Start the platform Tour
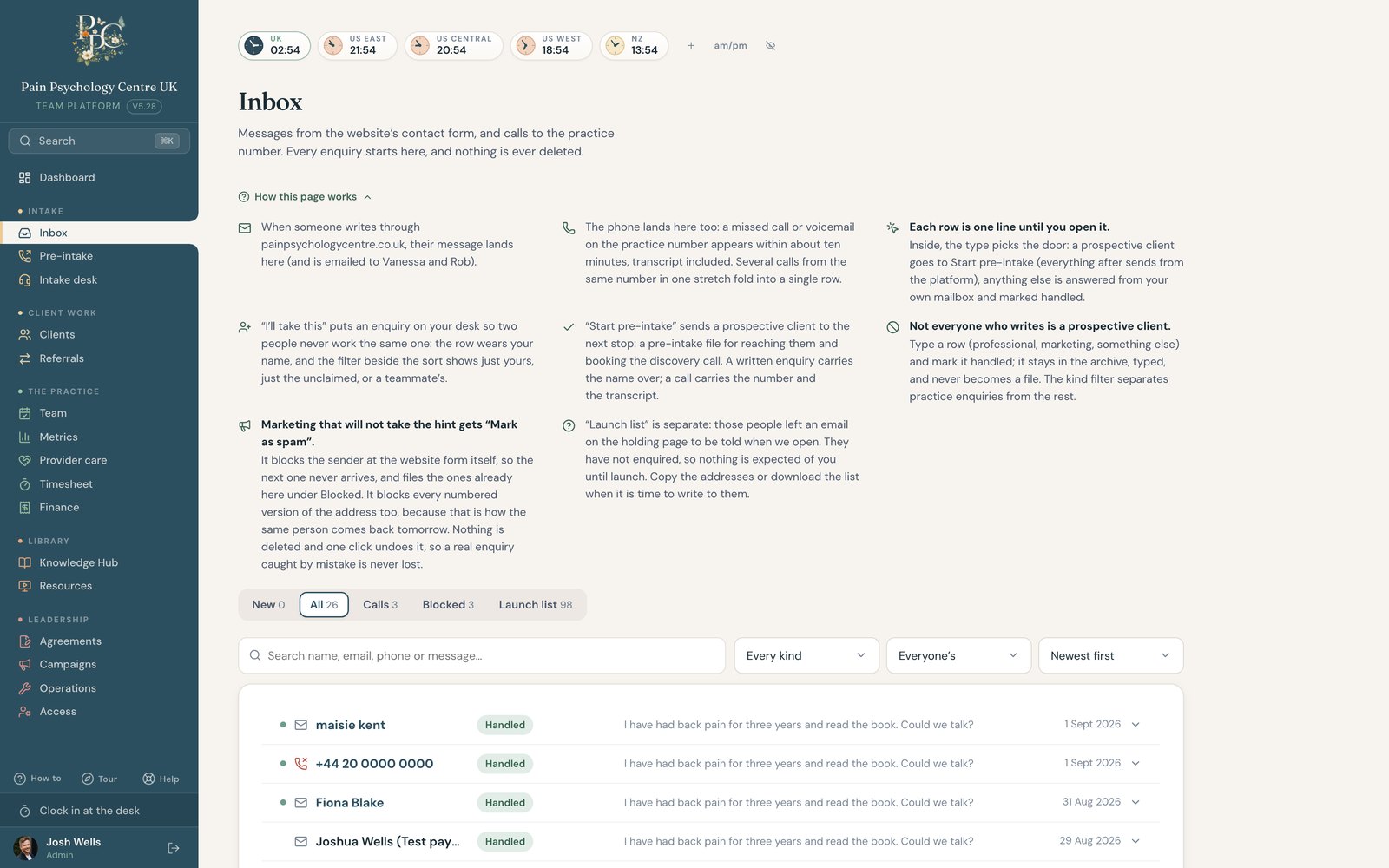 tap(99, 779)
